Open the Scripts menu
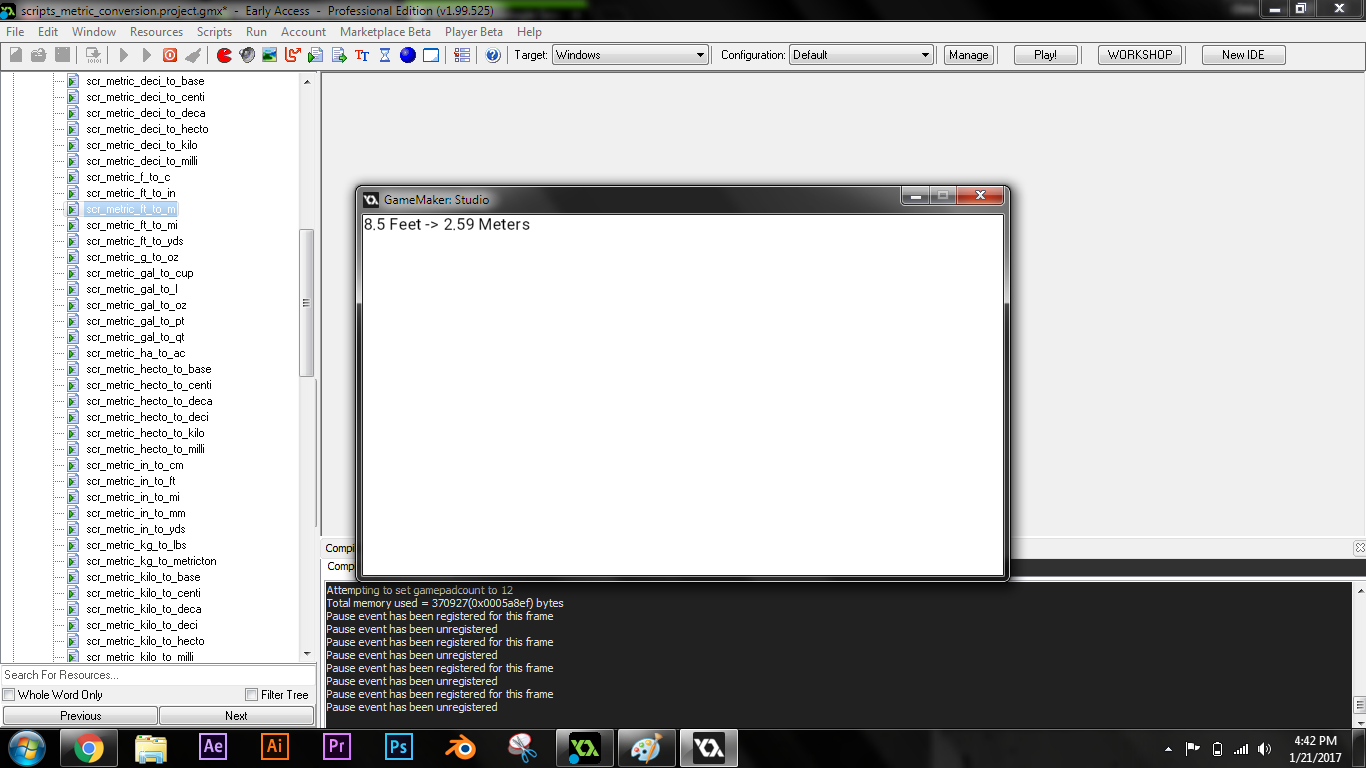1366x768 pixels. 214,32
